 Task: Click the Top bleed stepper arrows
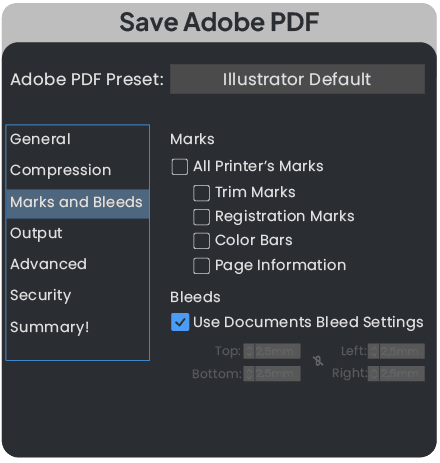(249, 351)
